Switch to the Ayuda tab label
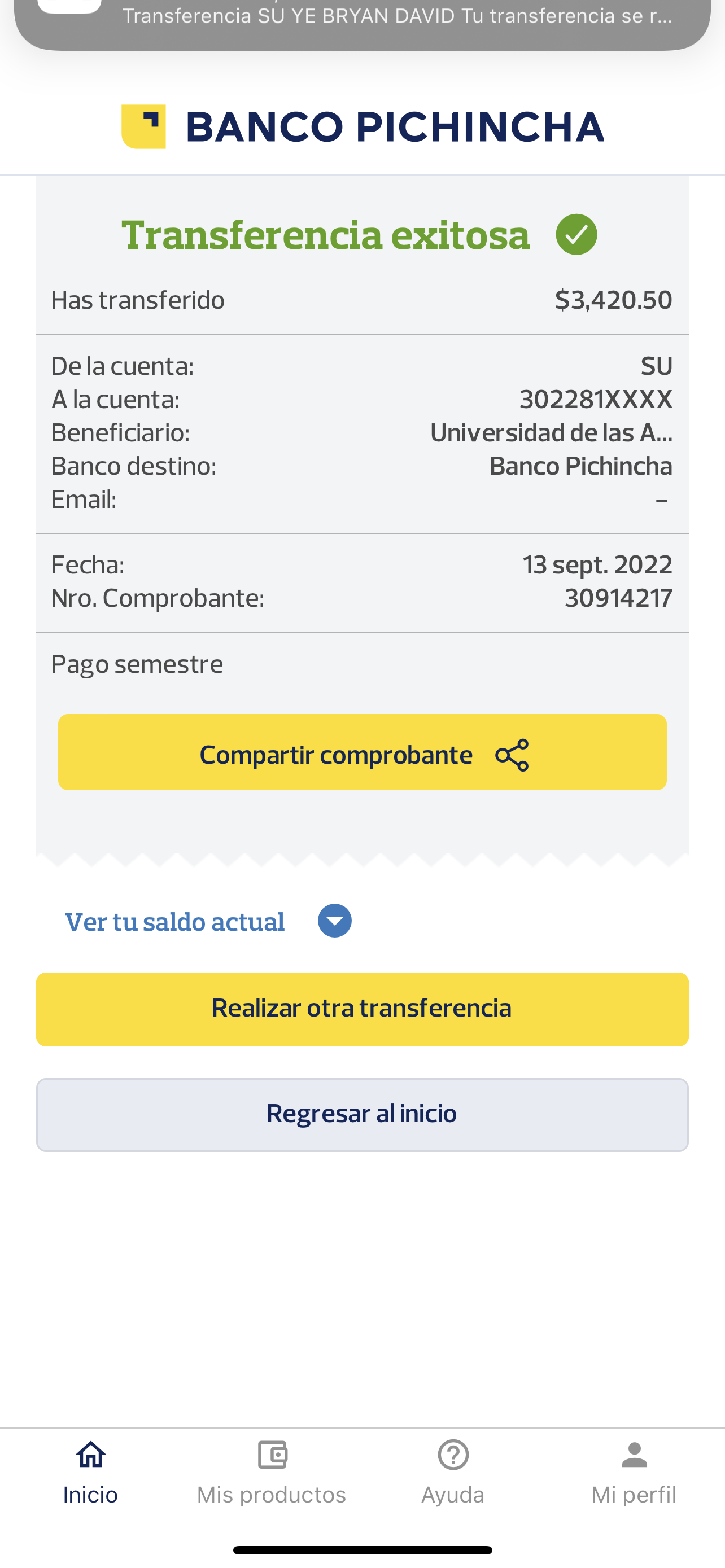The image size is (725, 1568). pyautogui.click(x=453, y=1495)
